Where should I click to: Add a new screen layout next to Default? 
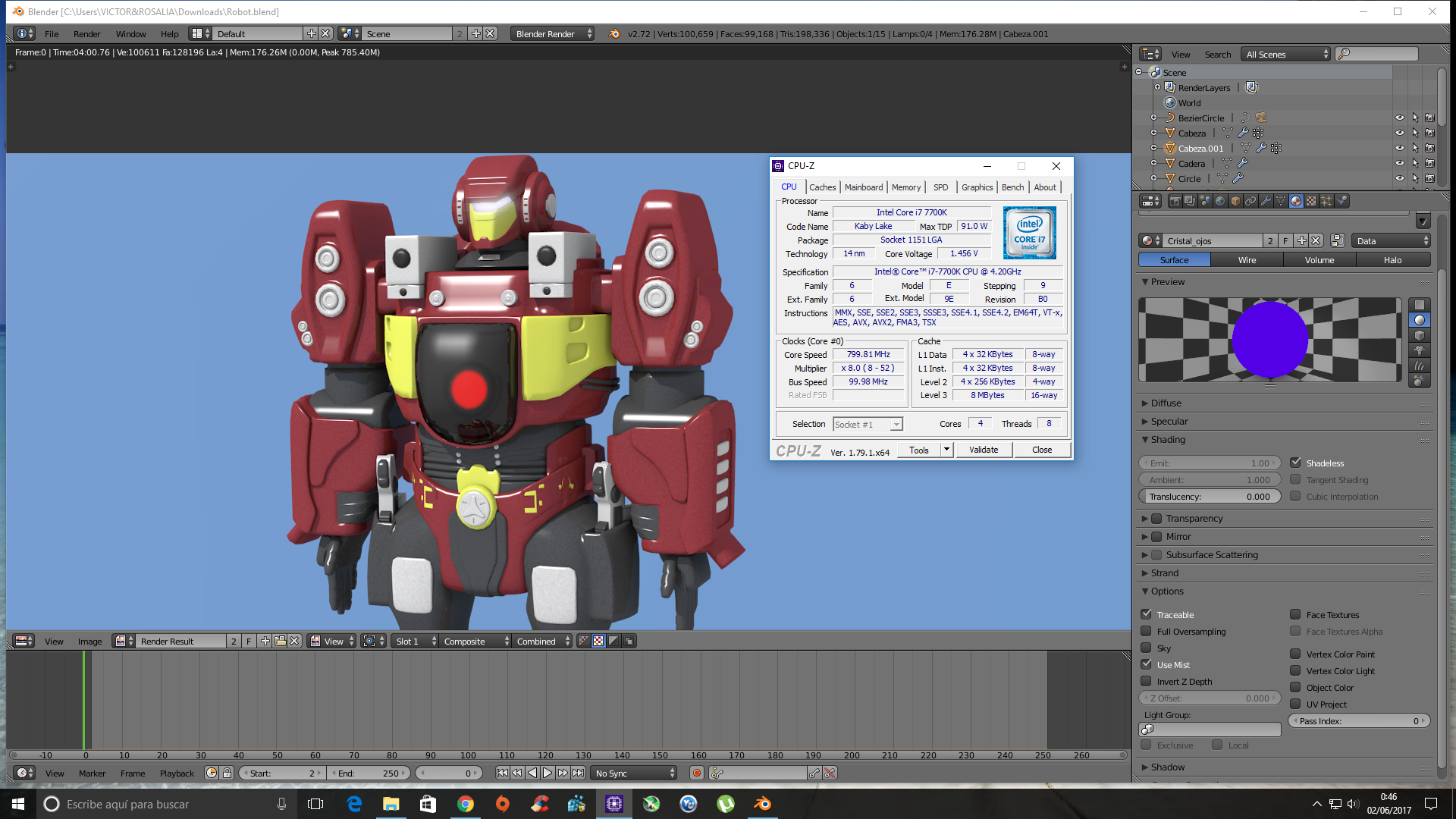coord(311,33)
